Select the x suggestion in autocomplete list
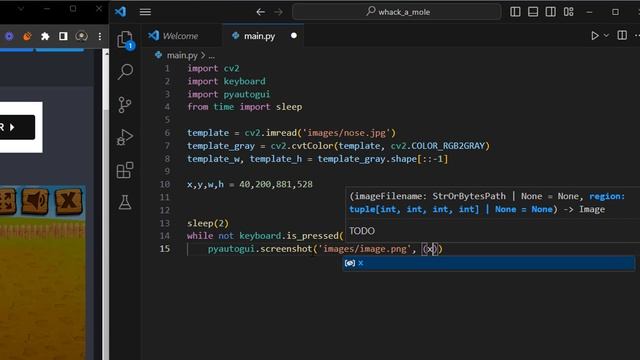This screenshot has height=360, width=640. [x=489, y=263]
